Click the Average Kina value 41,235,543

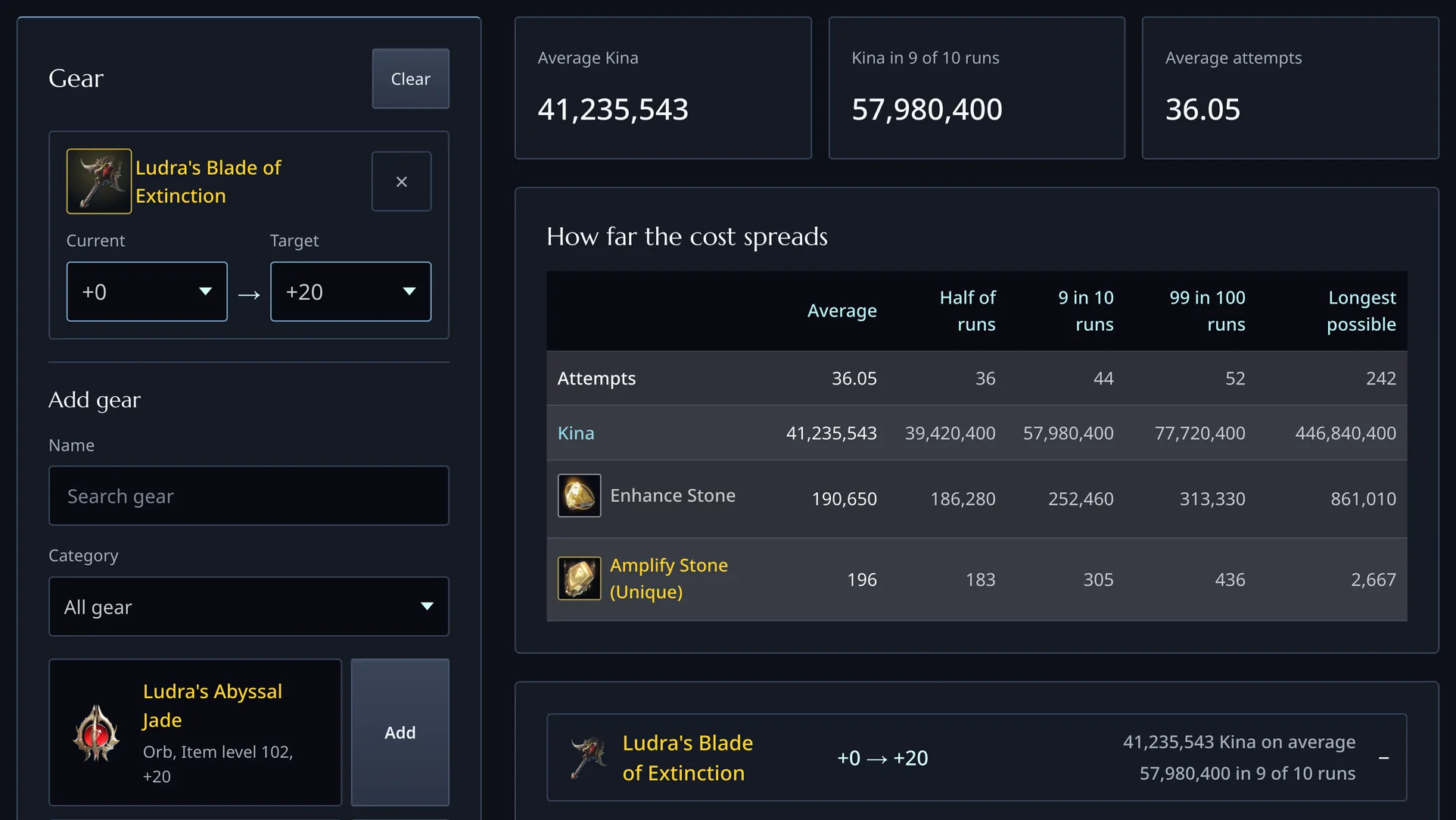click(x=613, y=110)
